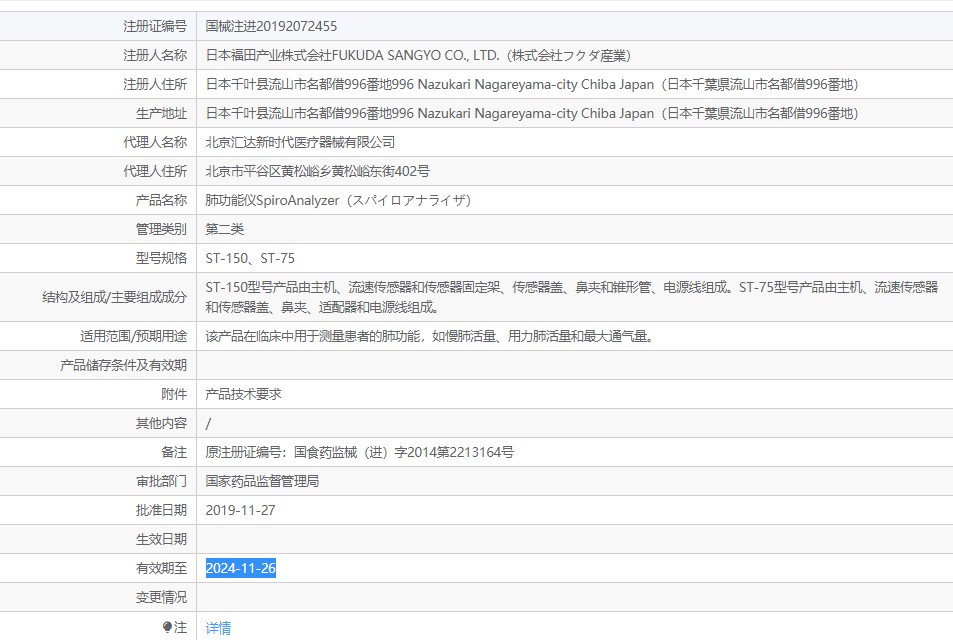This screenshot has height=640, width=953.
Task: Click the 生产地址 label
Action: coord(161,114)
